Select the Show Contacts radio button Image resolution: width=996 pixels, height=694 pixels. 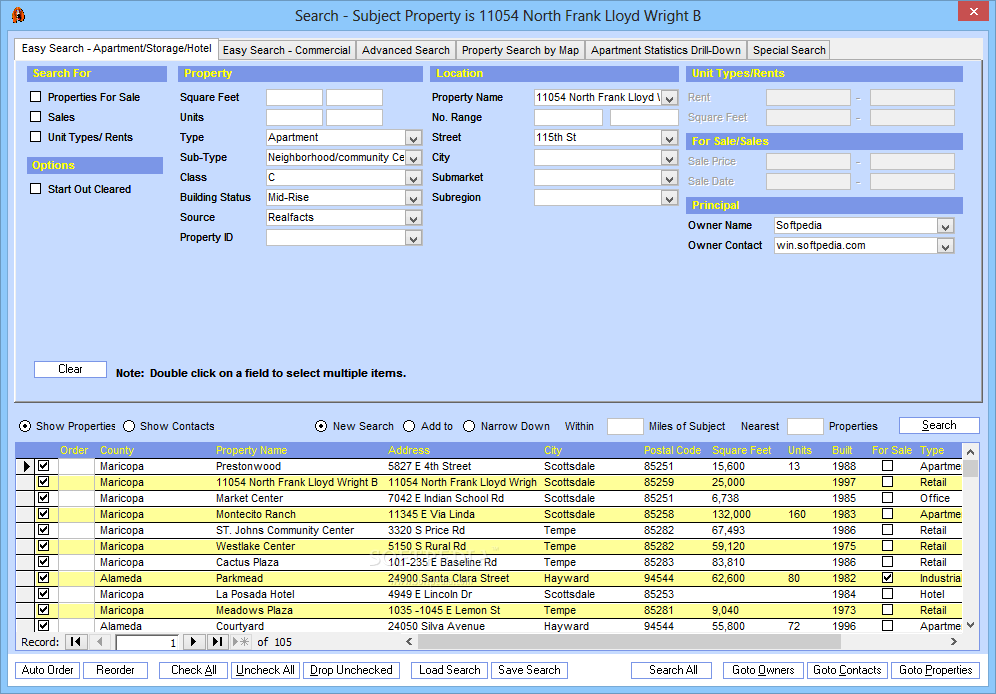coord(129,426)
